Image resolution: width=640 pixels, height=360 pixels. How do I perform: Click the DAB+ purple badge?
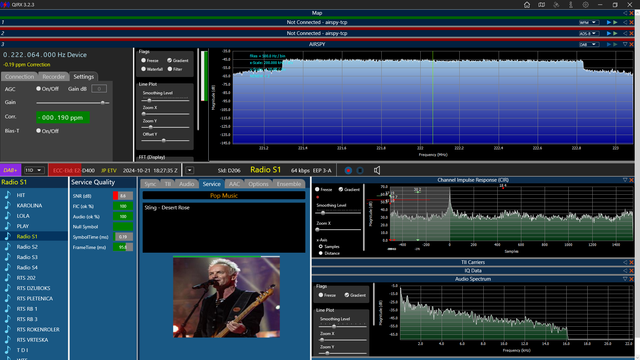click(10, 170)
